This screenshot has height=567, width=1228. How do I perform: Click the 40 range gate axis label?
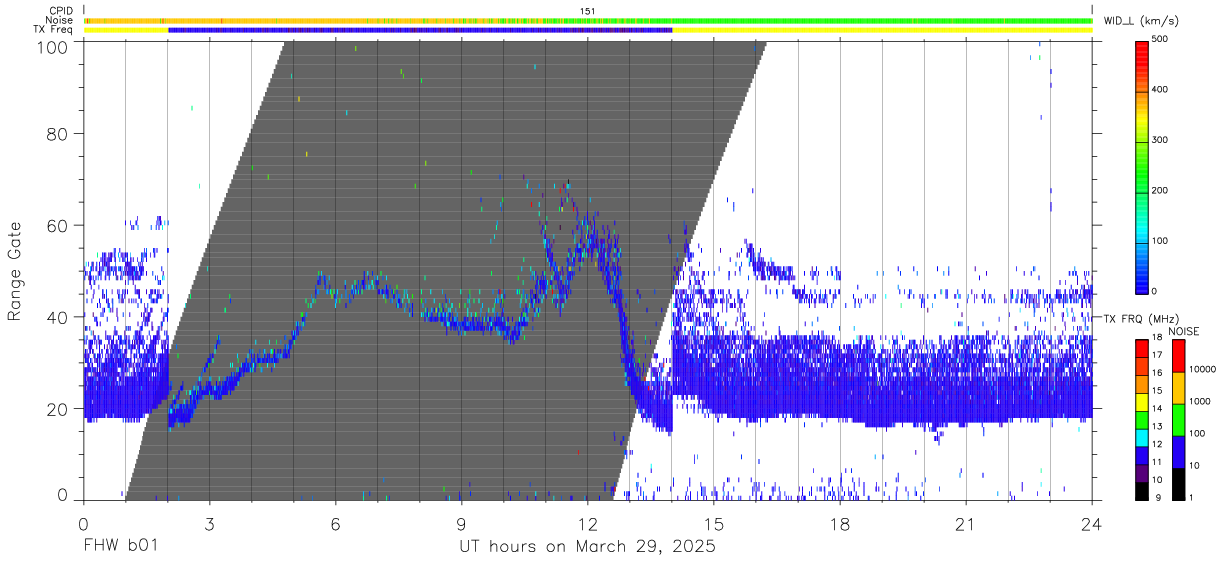58,317
